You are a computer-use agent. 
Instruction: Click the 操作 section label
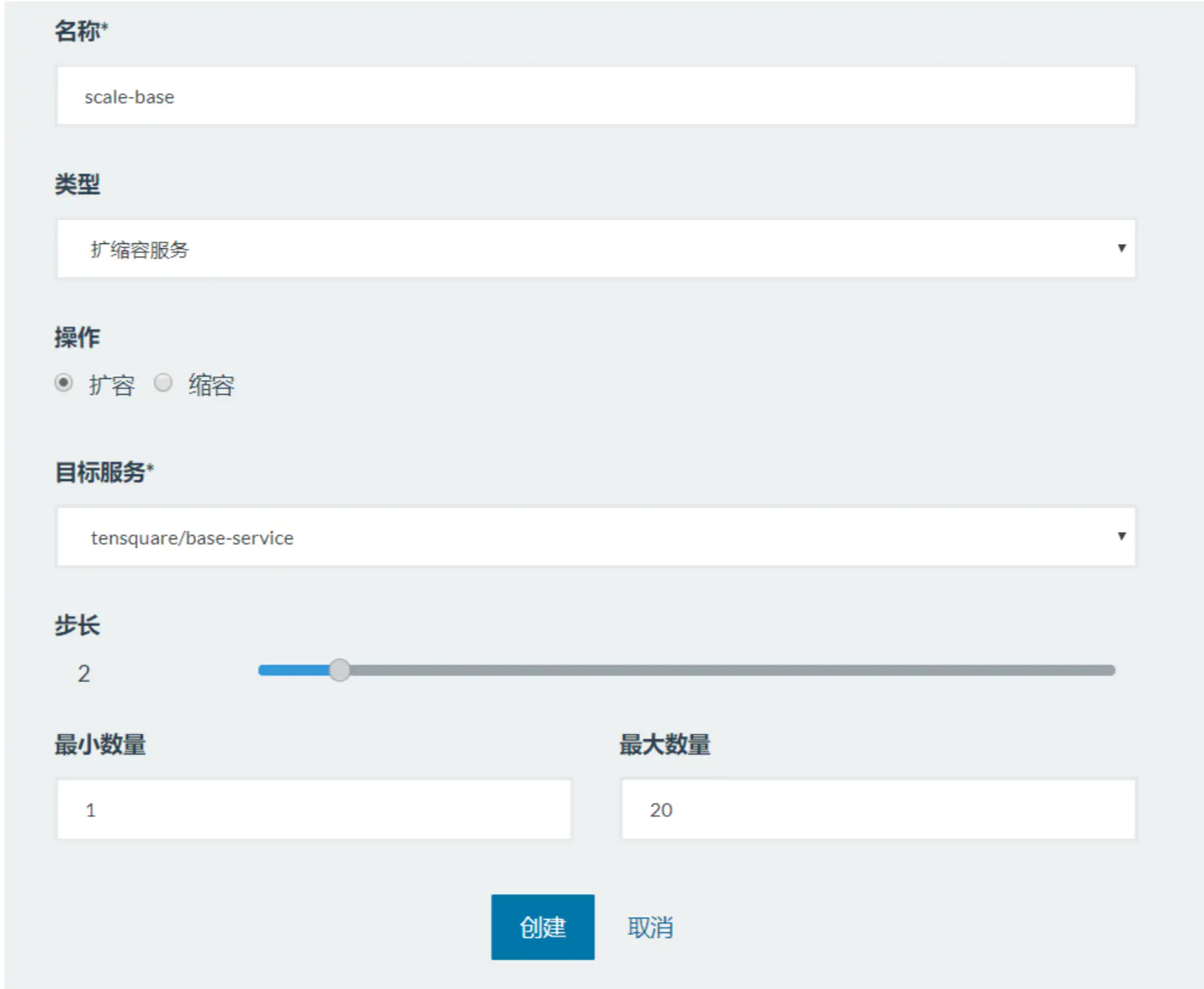(77, 337)
